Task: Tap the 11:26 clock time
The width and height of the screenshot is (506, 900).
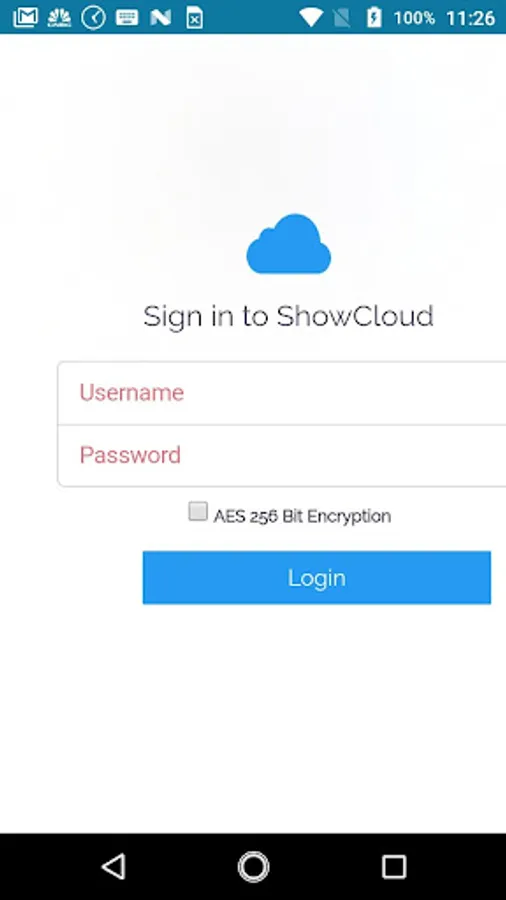Action: click(470, 18)
